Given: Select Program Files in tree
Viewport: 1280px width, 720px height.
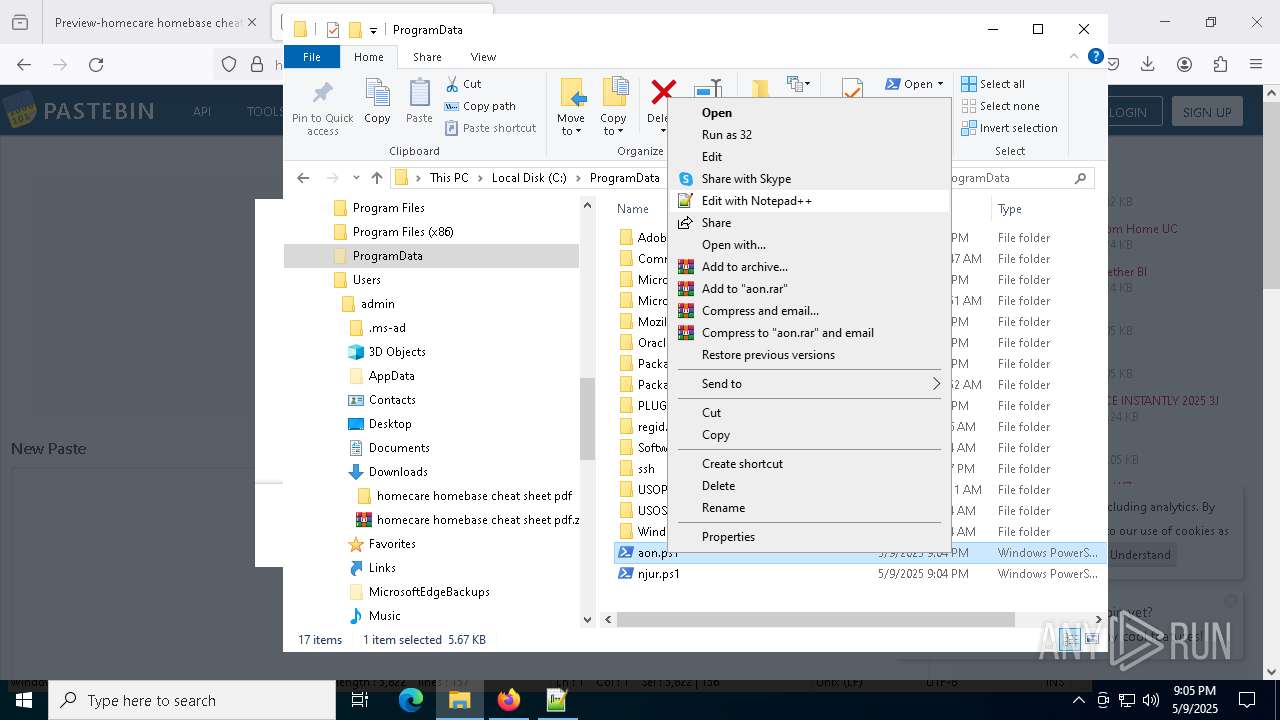Looking at the screenshot, I should pyautogui.click(x=388, y=208).
